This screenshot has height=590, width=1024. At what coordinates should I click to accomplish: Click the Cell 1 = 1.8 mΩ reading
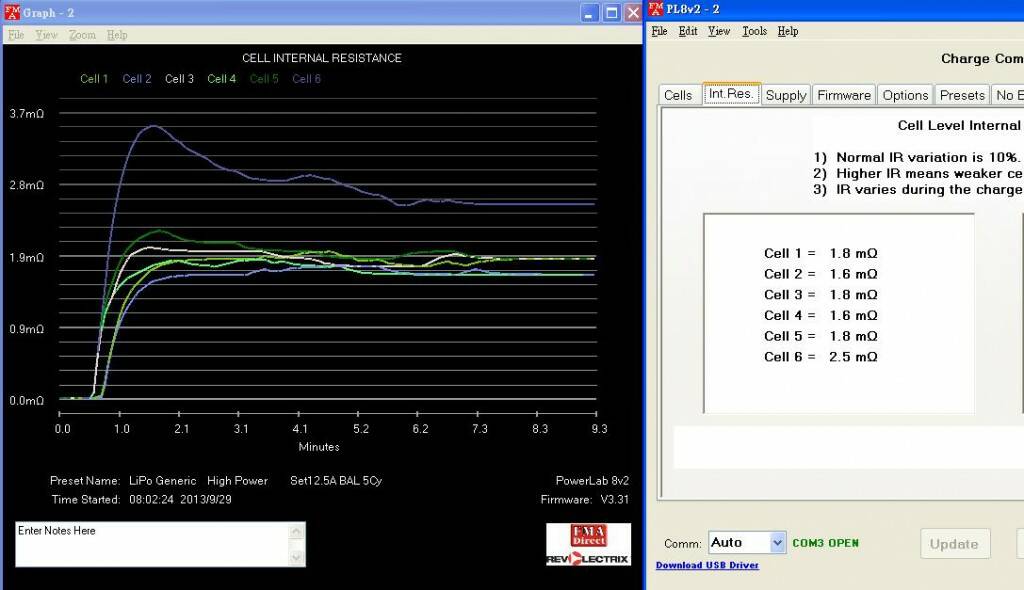(821, 253)
